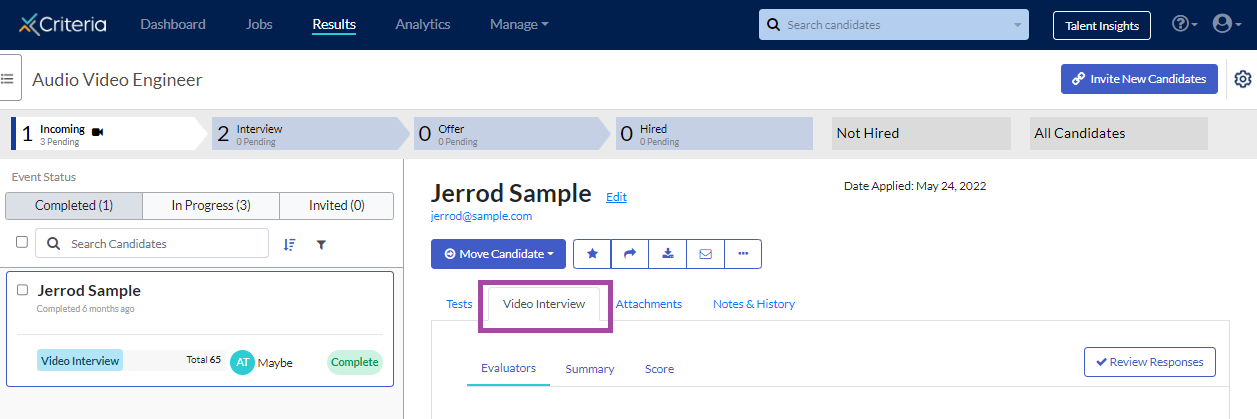Star Jerrod Sample as a favorite
Image resolution: width=1257 pixels, height=419 pixels.
(x=592, y=254)
